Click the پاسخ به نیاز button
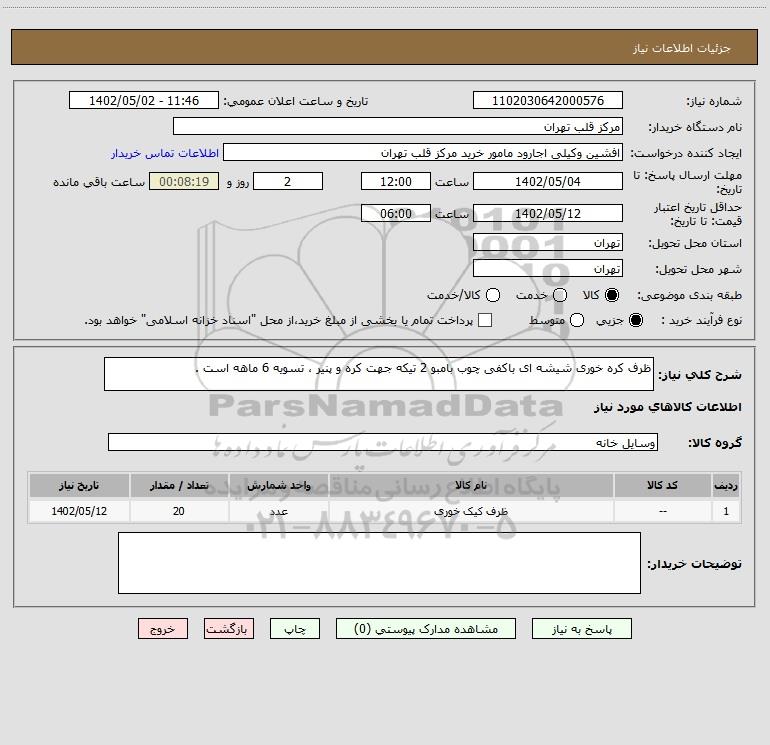Viewport: 770px width, 745px height. point(582,629)
